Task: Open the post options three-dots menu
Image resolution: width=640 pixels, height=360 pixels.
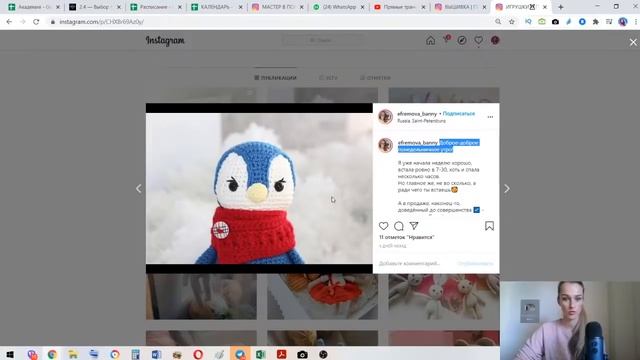Action: 490,117
